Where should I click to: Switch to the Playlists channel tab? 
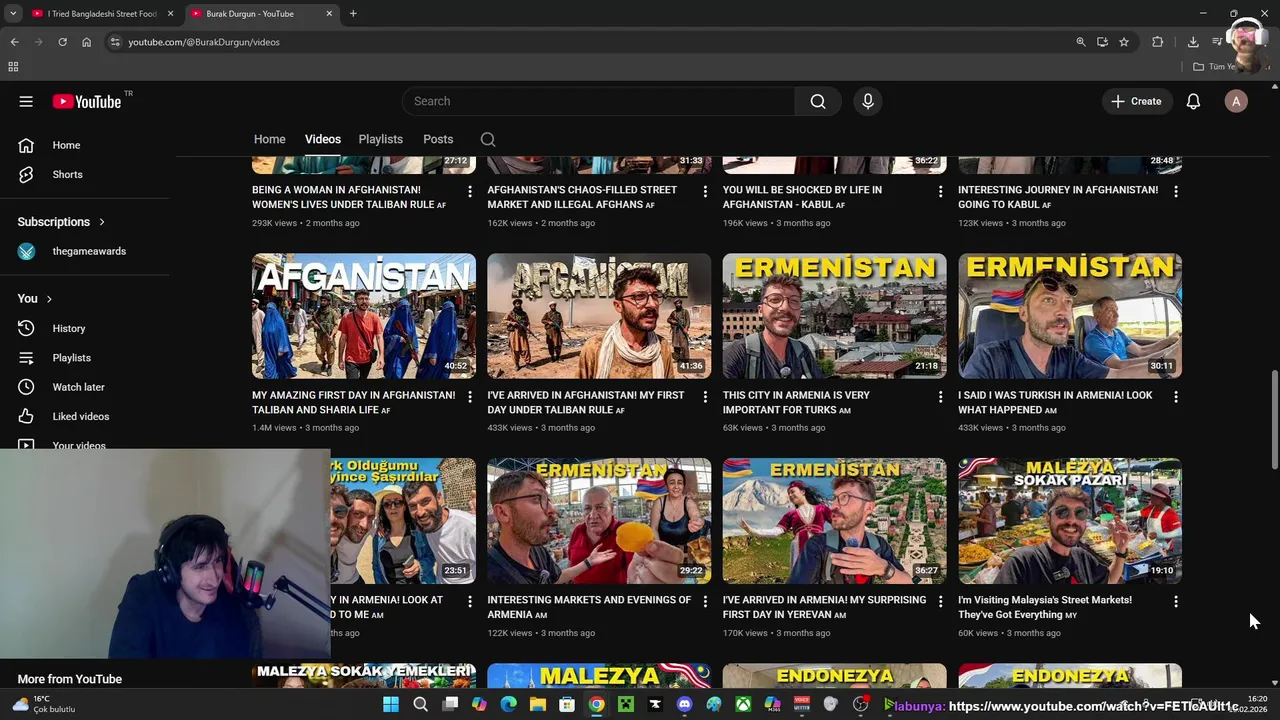(x=380, y=139)
